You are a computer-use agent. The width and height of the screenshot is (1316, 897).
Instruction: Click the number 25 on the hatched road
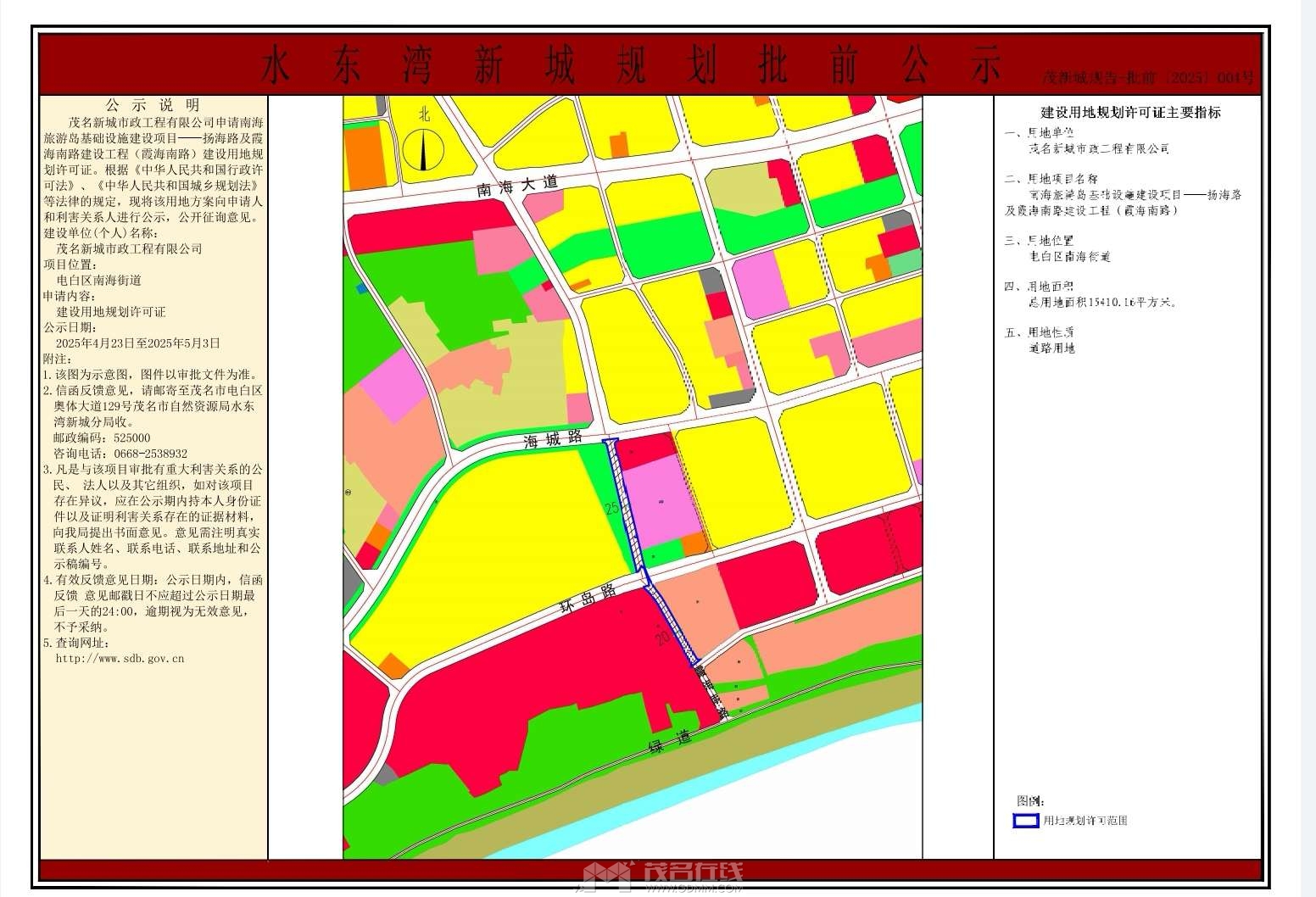[x=612, y=509]
